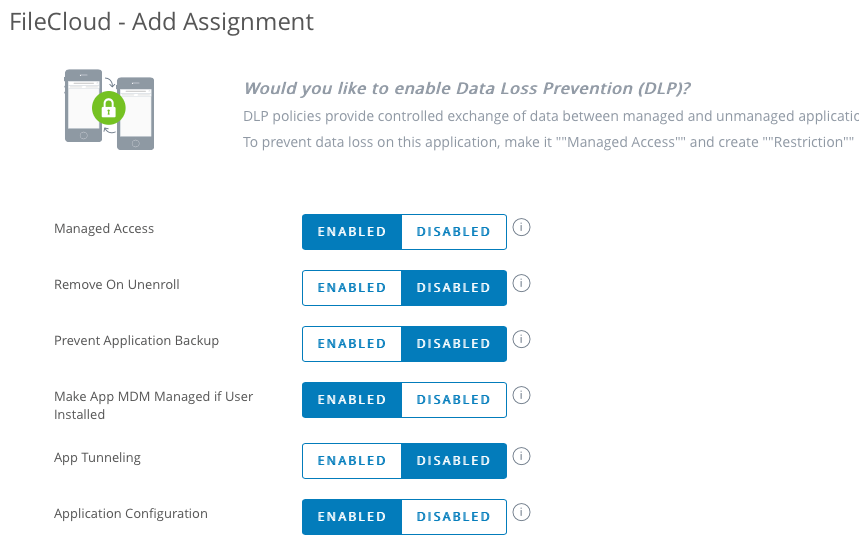The width and height of the screenshot is (859, 543).
Task: Disable Managed Access
Action: [453, 232]
